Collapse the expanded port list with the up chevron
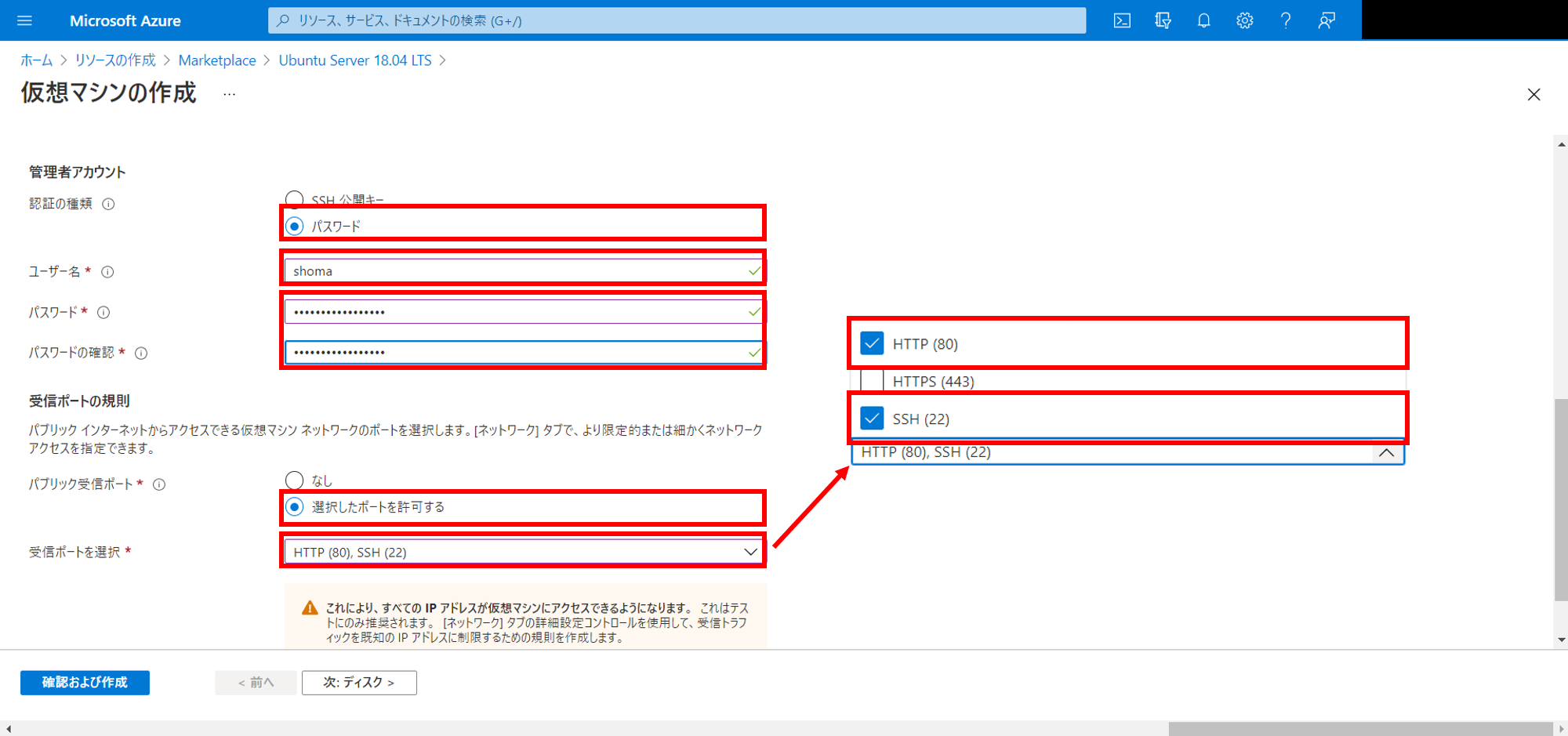 (x=1386, y=452)
